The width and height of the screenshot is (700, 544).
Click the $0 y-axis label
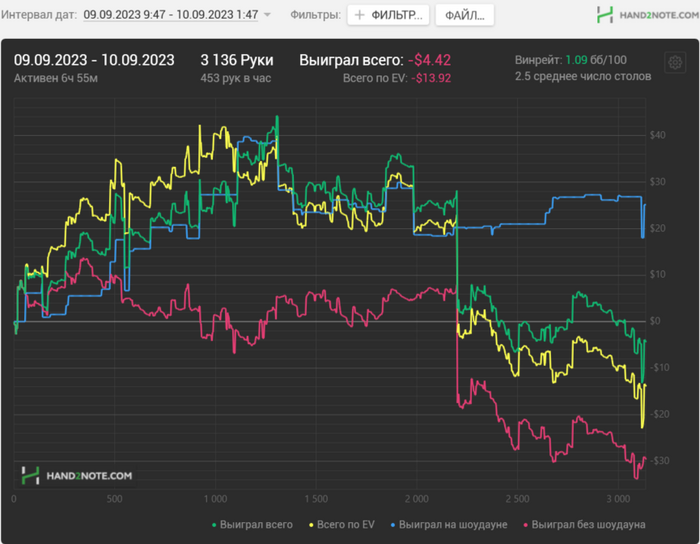tap(655, 321)
